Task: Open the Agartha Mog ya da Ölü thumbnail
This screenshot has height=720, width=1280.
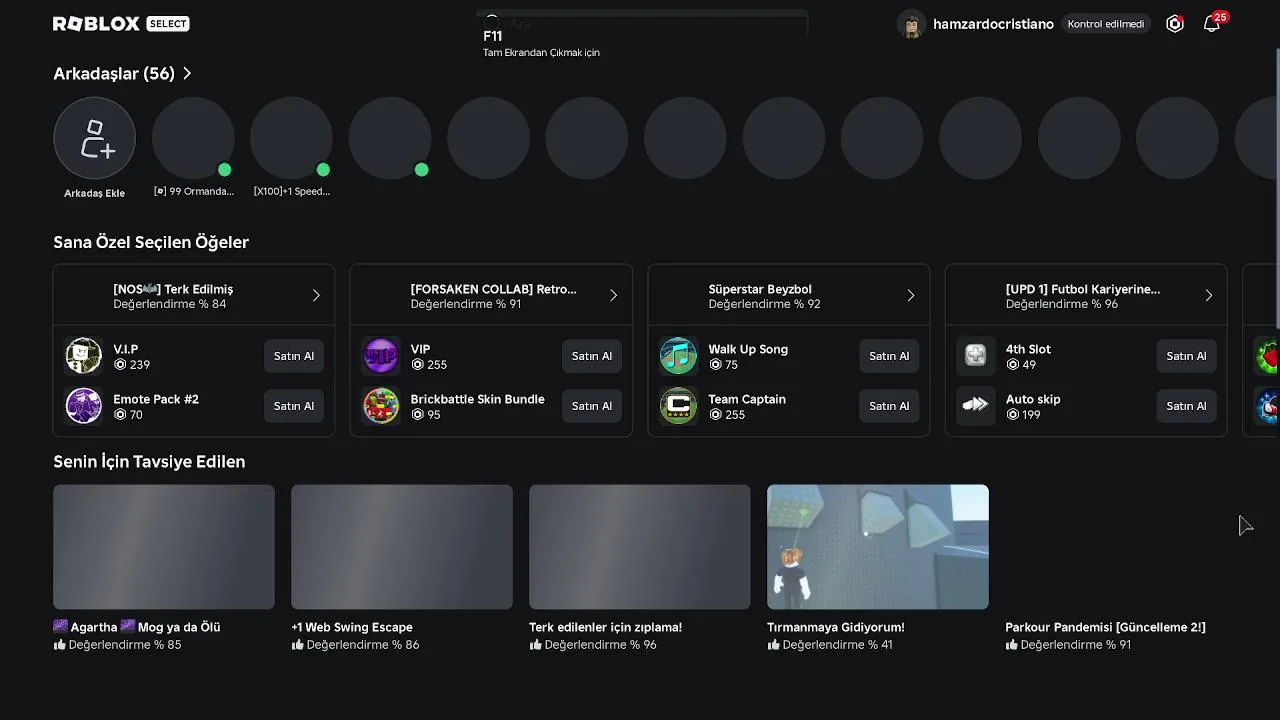Action: tap(164, 547)
